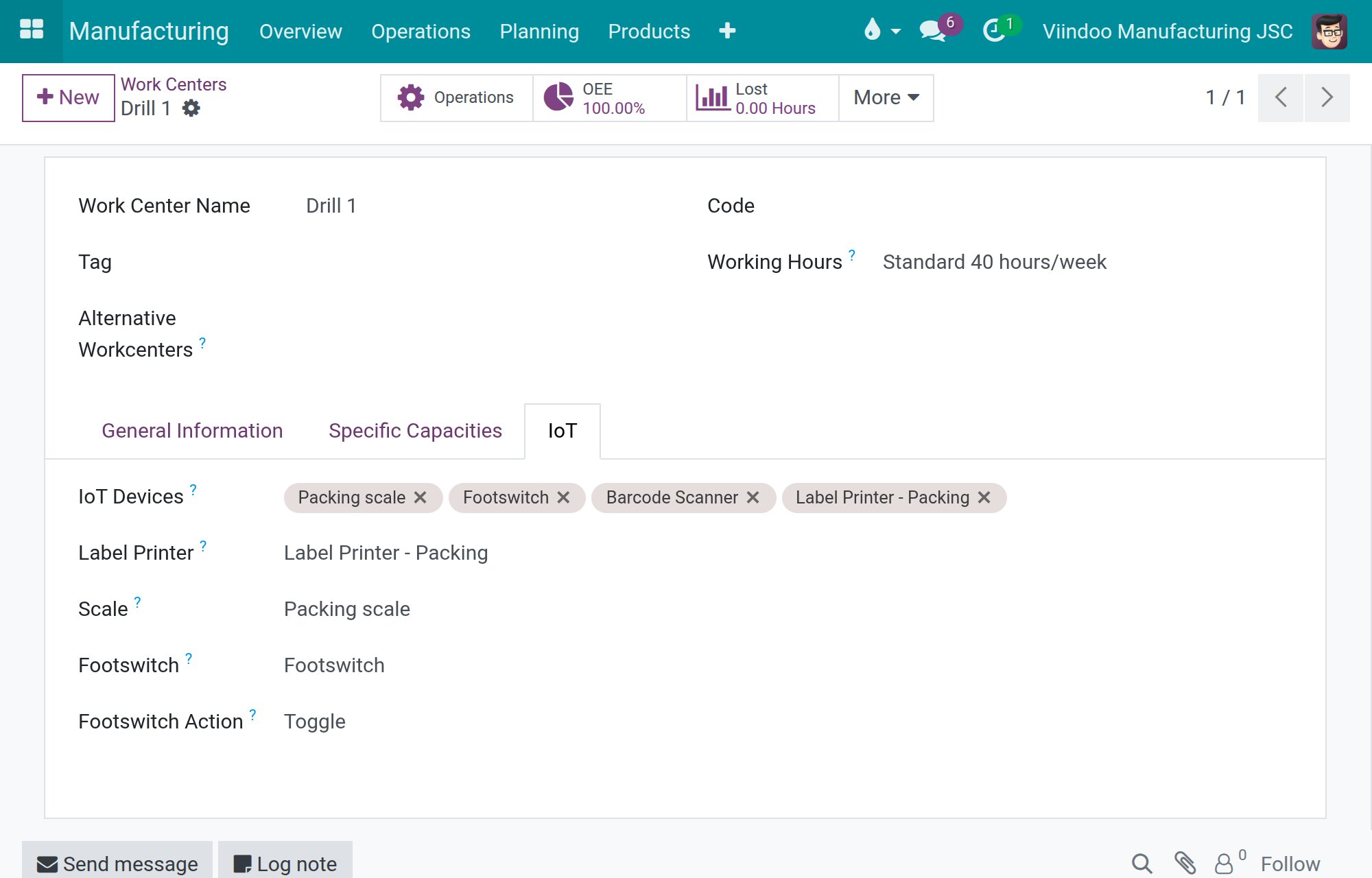Open the Operations top menu

[421, 31]
